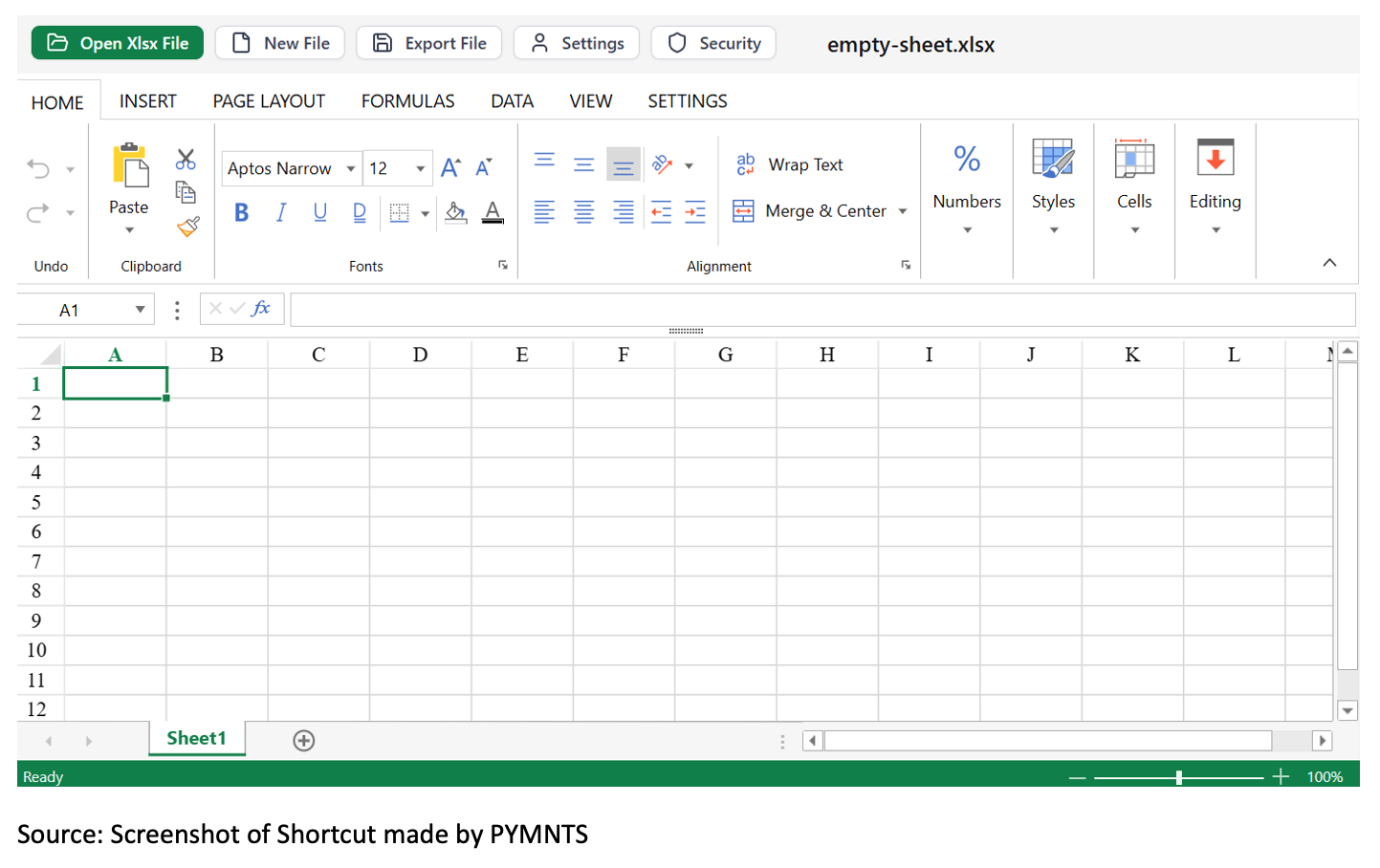Toggle Wrap Text for the cell

[790, 164]
